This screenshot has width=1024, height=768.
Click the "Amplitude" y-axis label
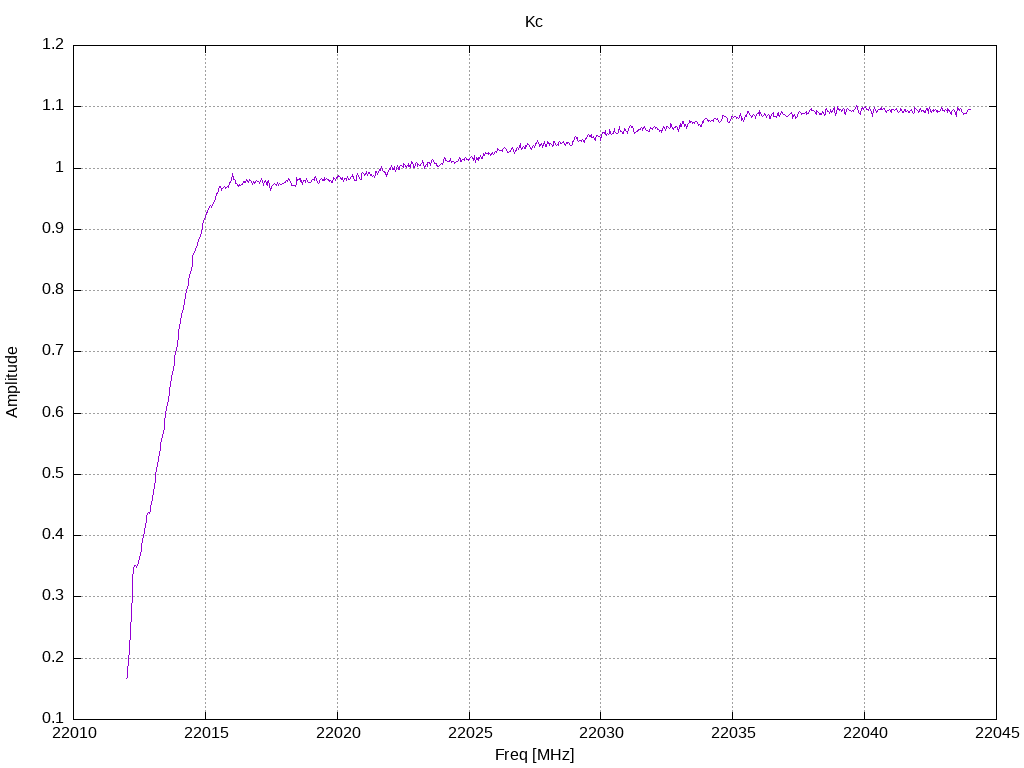tap(12, 382)
